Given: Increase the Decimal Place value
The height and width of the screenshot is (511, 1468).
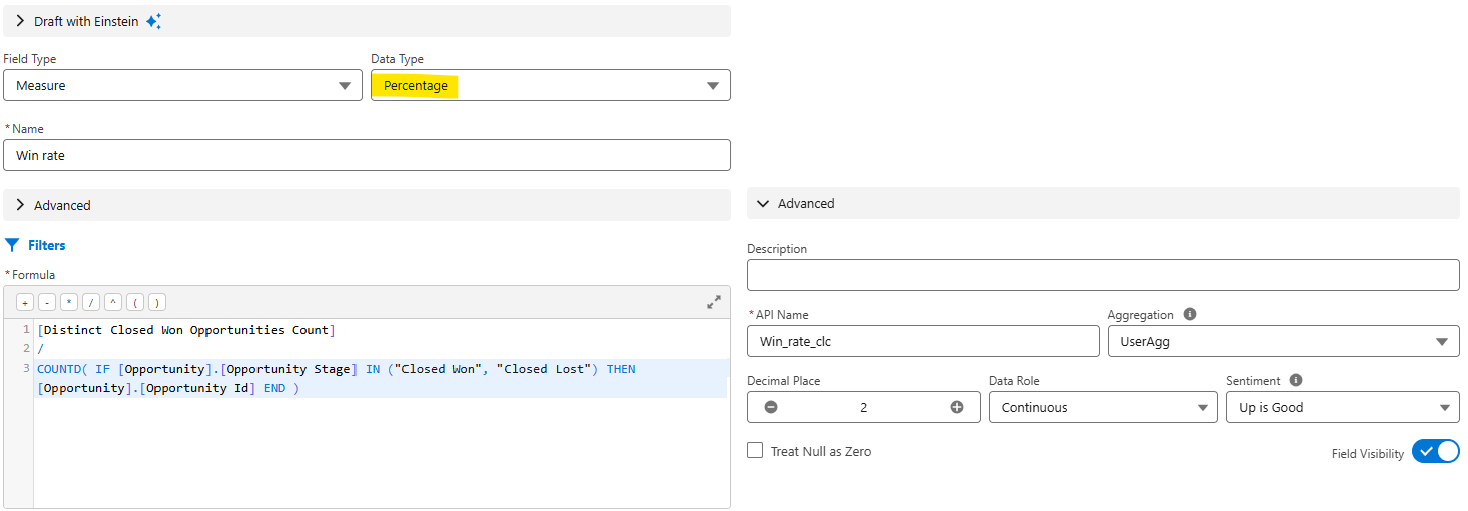Looking at the screenshot, I should [x=957, y=407].
